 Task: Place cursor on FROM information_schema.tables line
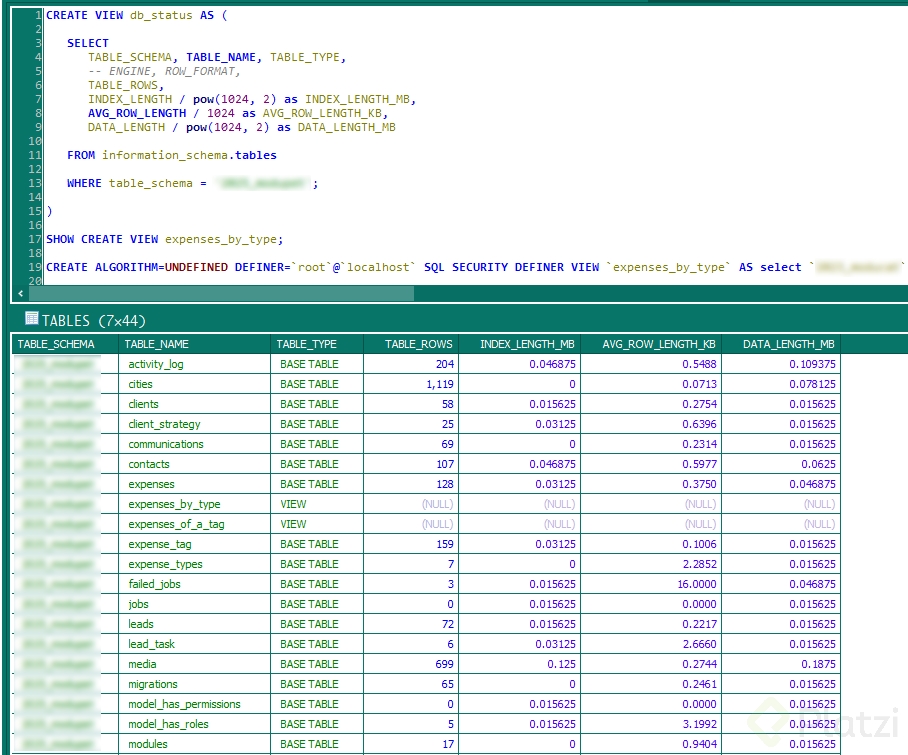[x=171, y=155]
